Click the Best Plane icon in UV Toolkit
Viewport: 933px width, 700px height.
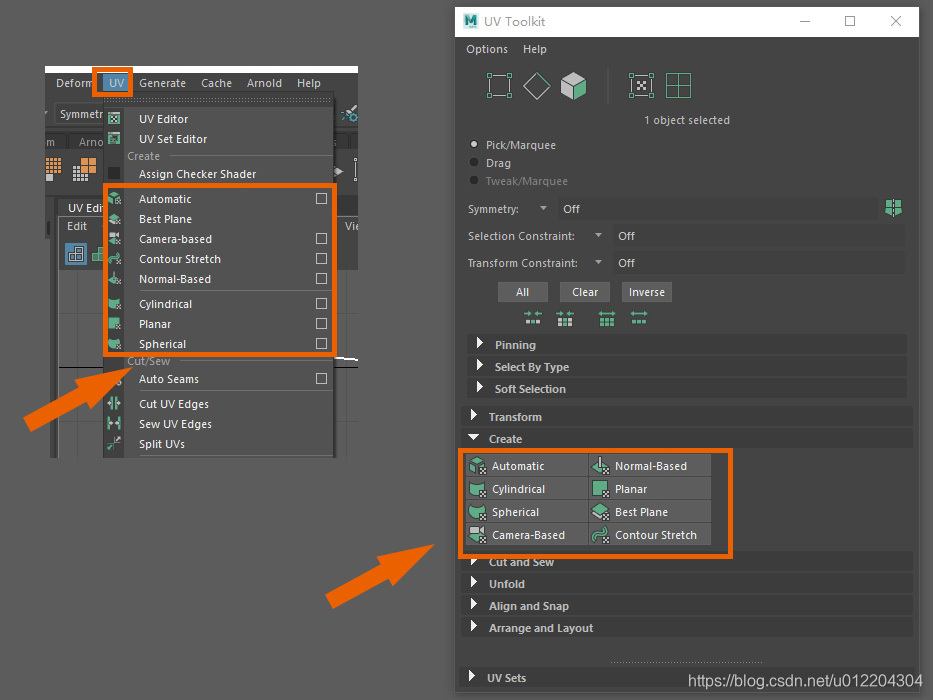pyautogui.click(x=600, y=512)
